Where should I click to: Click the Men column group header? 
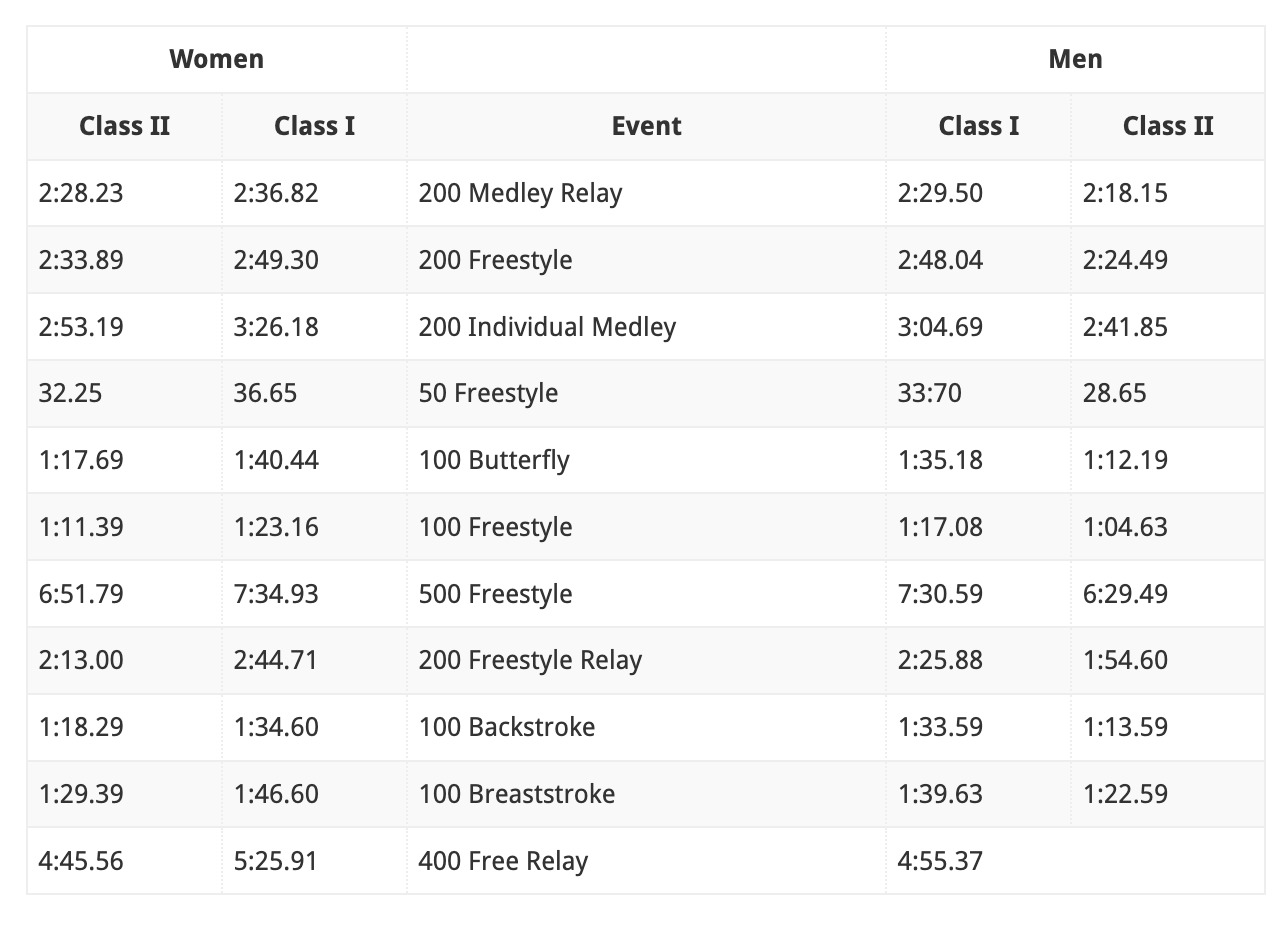pyautogui.click(x=1075, y=59)
